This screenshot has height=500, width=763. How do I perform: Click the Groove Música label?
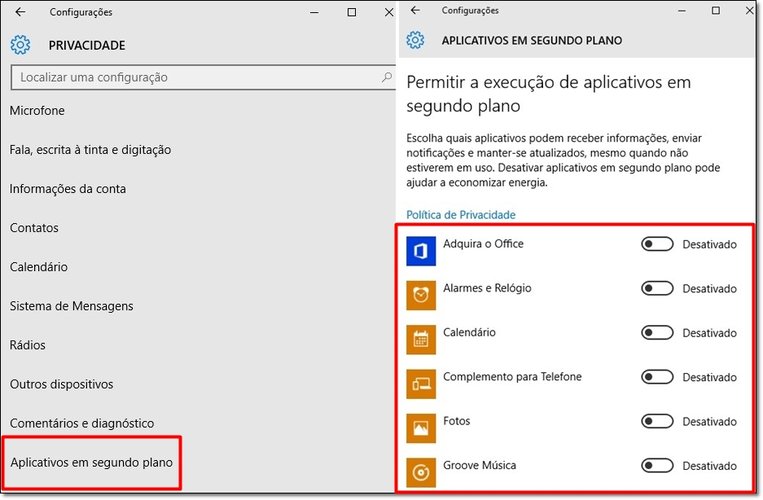479,465
